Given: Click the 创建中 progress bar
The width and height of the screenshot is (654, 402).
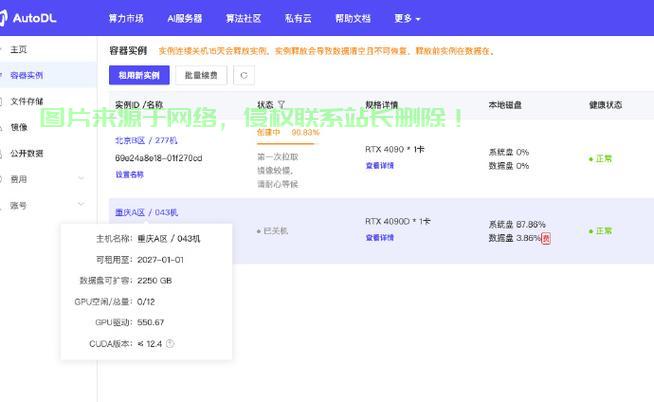Looking at the screenshot, I should pyautogui.click(x=286, y=143).
